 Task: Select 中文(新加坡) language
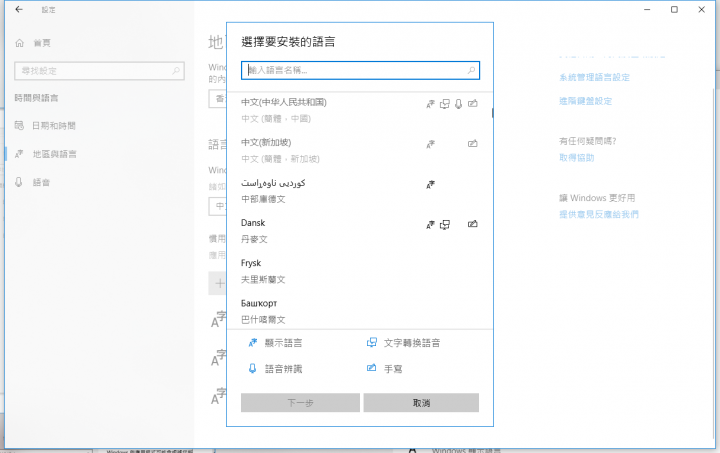click(x=360, y=150)
